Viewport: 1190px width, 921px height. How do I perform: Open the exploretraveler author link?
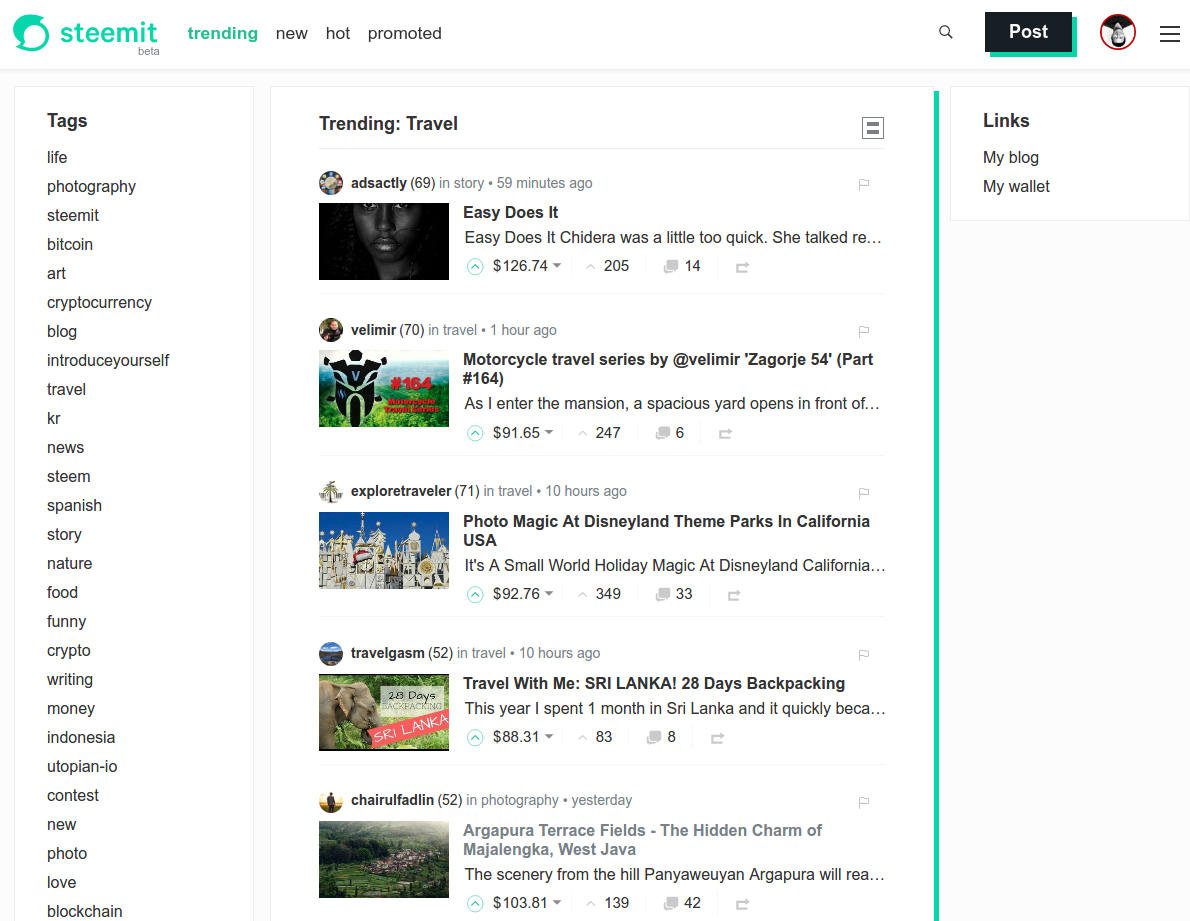pyautogui.click(x=401, y=491)
